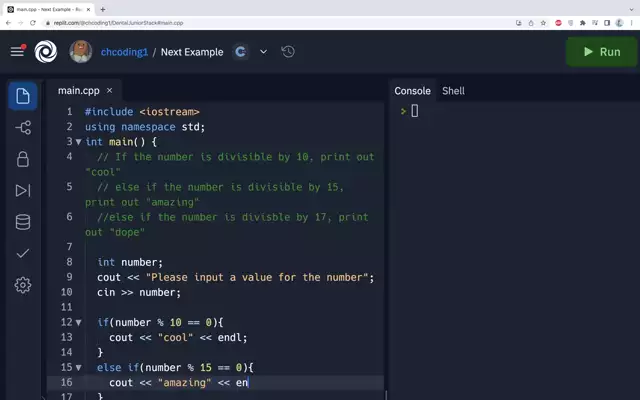This screenshot has width=640, height=400.
Task: Click the 'int number;' line
Action: click(x=130, y=262)
